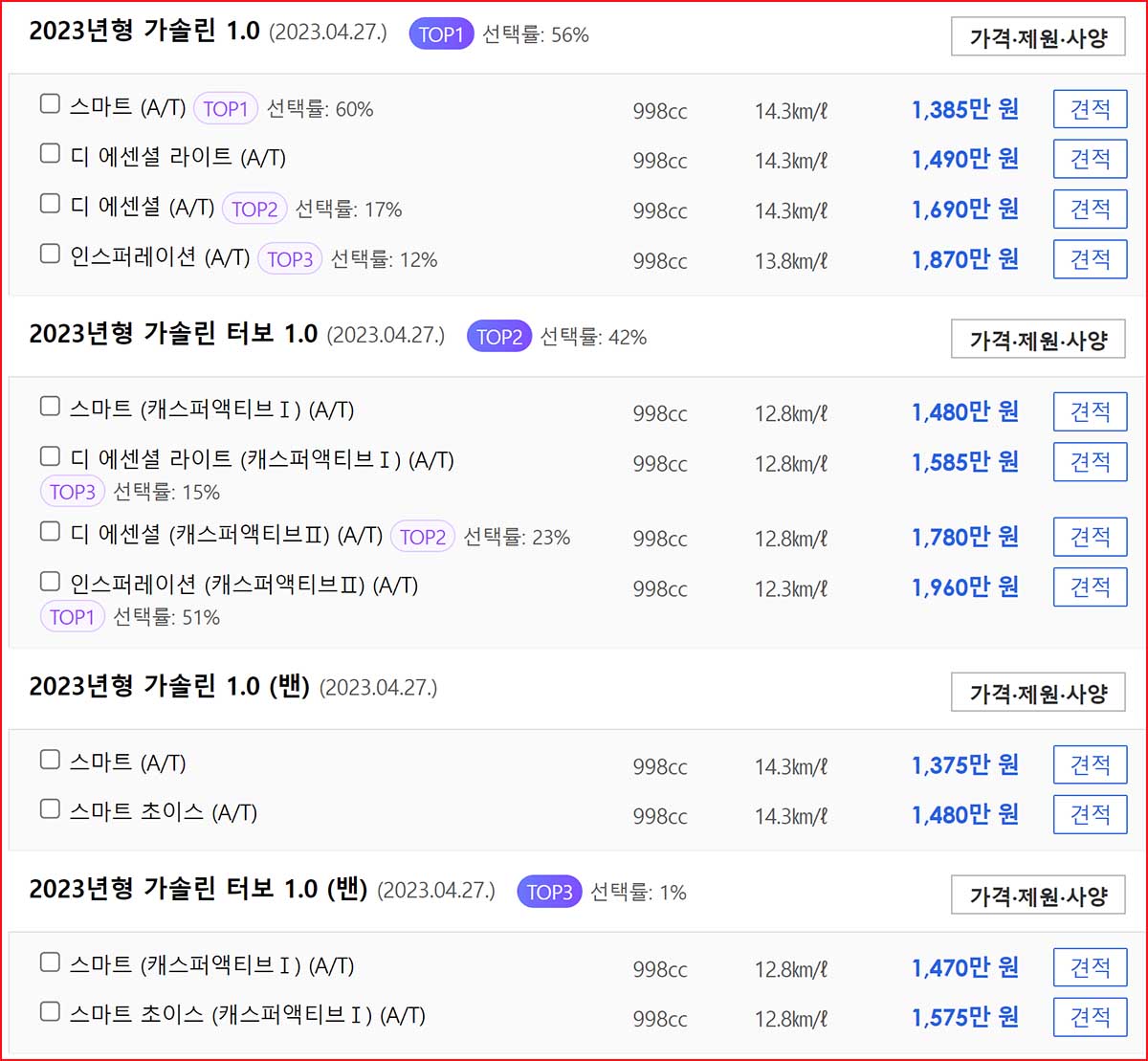Click 견적 for the 1,375만 원 van trim
This screenshot has width=1148, height=1061.
coord(1091,764)
